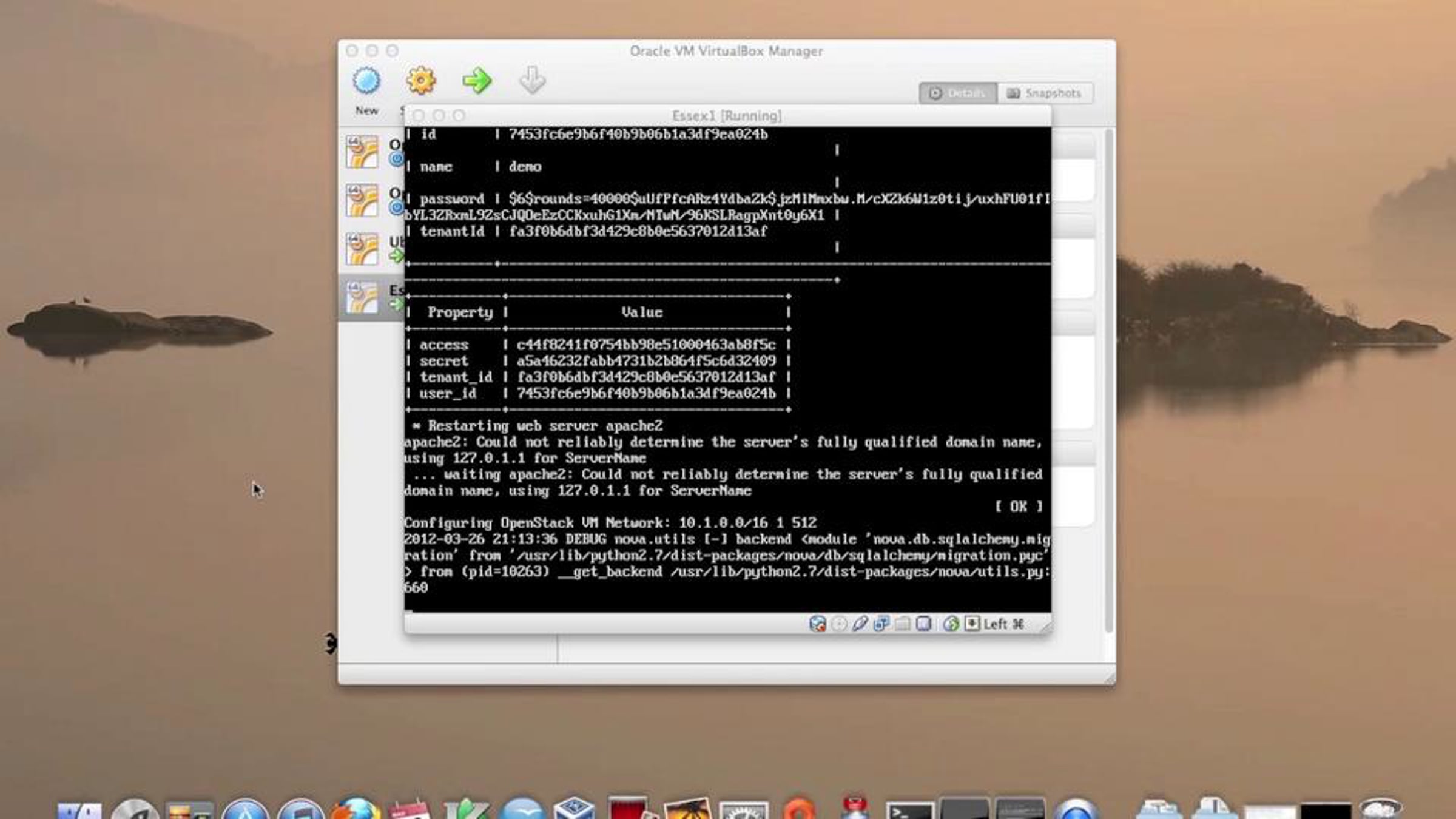Viewport: 1456px width, 819px height.
Task: Open VM Settings via the gear icon
Action: [x=420, y=81]
